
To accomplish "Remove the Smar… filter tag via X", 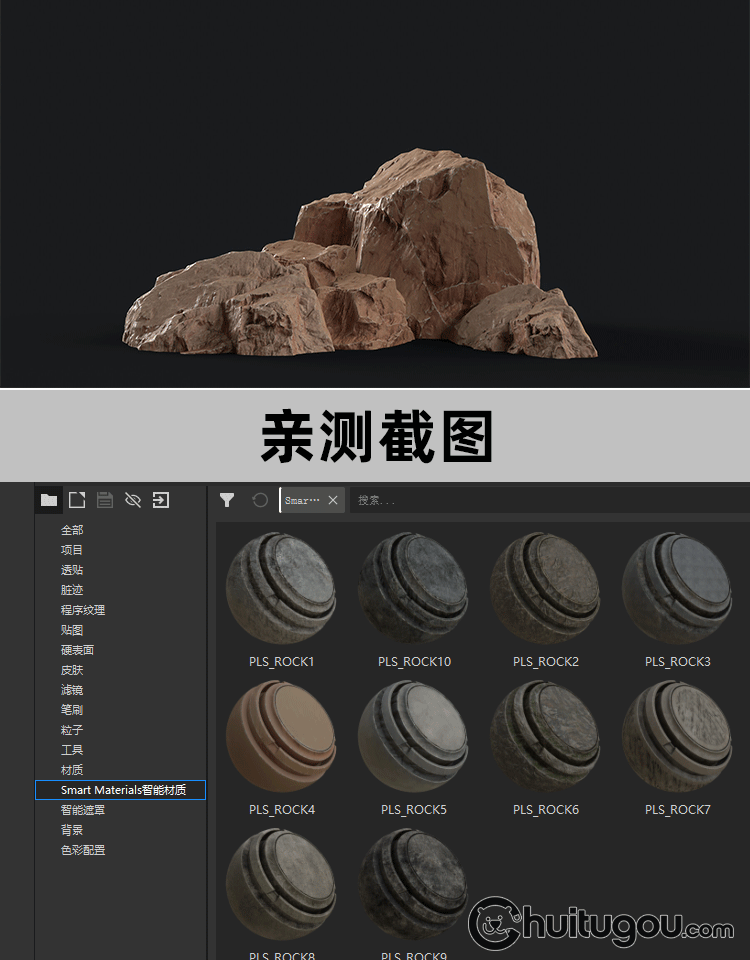I will 333,500.
